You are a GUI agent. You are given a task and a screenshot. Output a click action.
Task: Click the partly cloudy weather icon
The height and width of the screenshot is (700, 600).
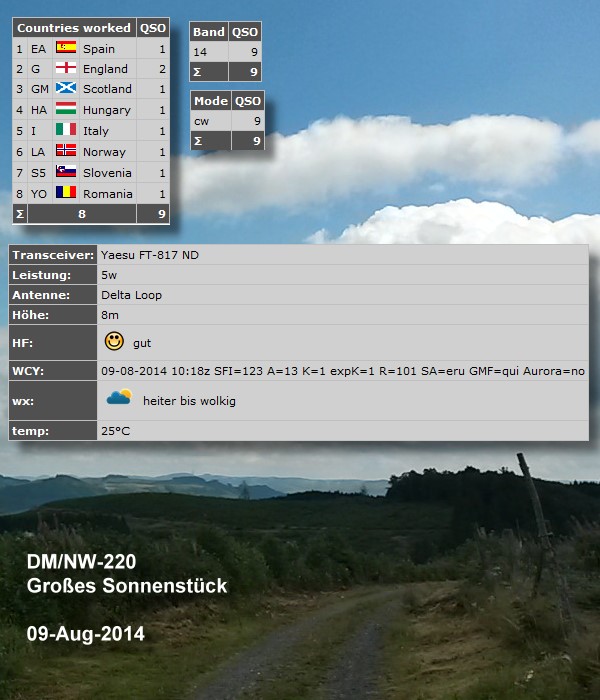point(119,399)
